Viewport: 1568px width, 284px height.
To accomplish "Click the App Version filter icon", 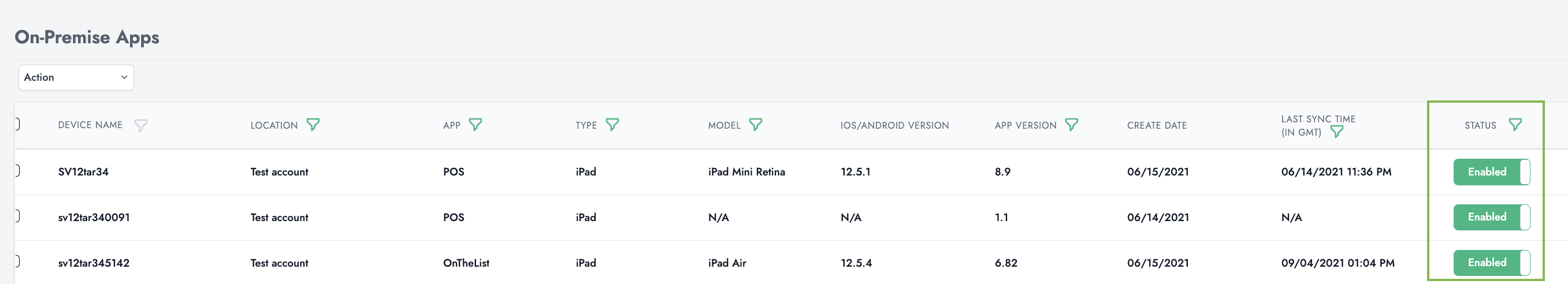I will pos(1072,125).
